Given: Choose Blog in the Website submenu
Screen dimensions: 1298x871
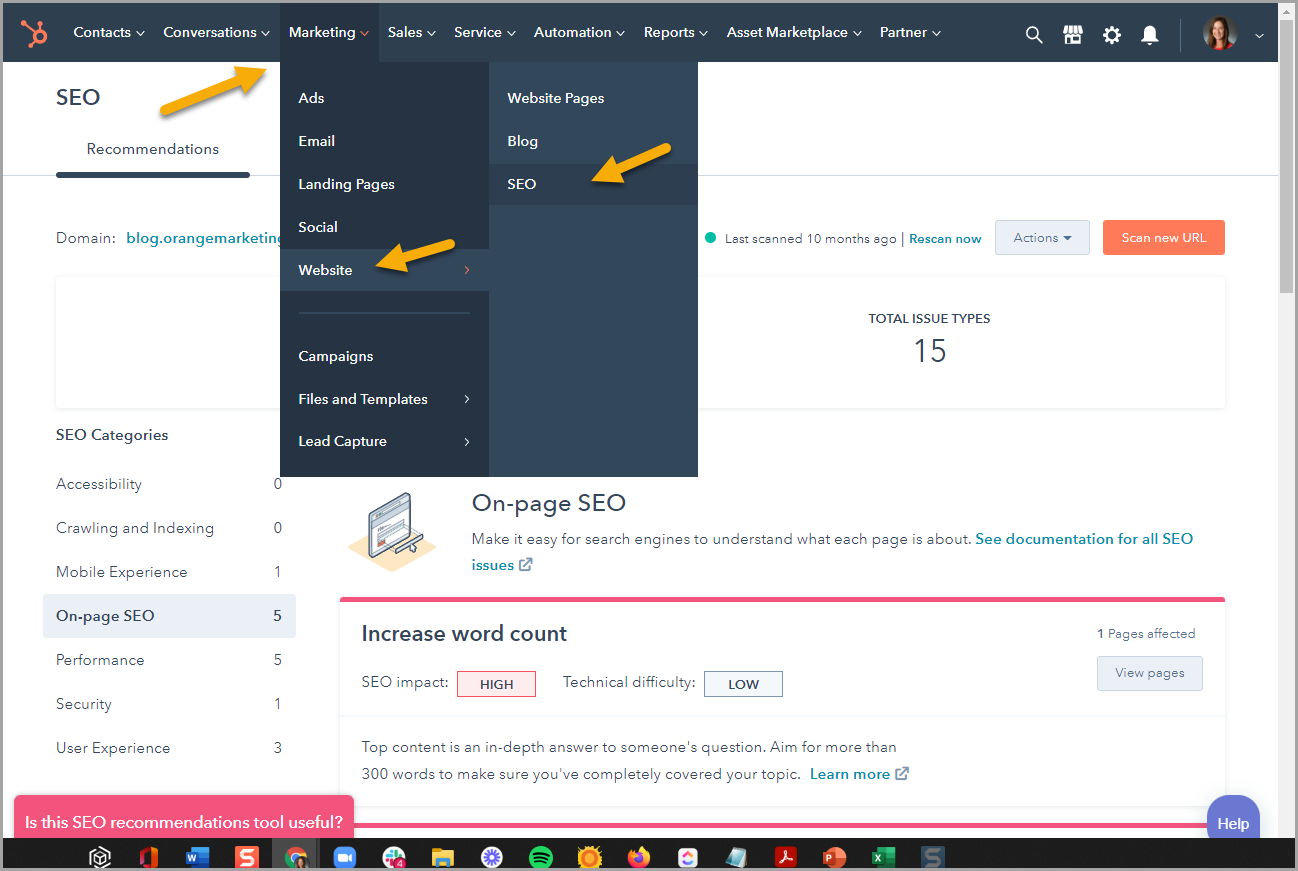Looking at the screenshot, I should (593, 141).
